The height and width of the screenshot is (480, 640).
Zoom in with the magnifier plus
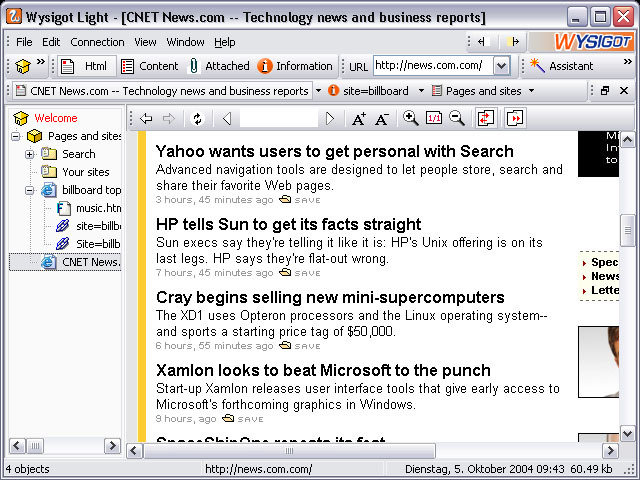[x=410, y=118]
